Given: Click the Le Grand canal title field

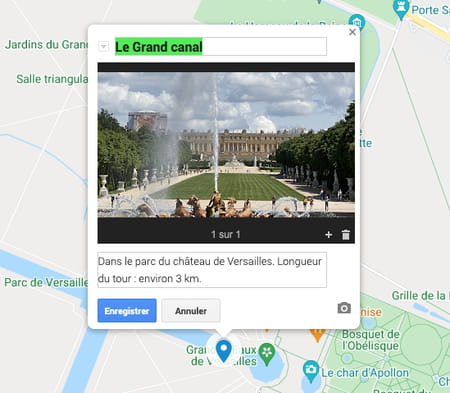Looking at the screenshot, I should (x=221, y=46).
